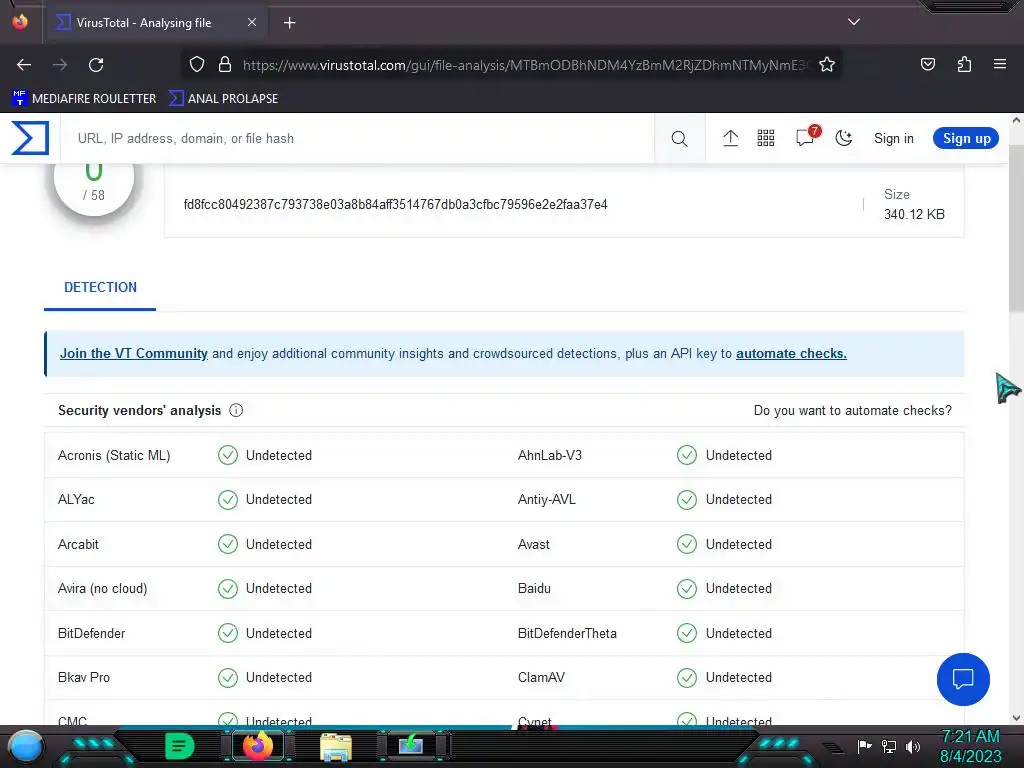The height and width of the screenshot is (768, 1024).
Task: Click the BitDefenderTheta vendor name
Action: [x=567, y=633]
